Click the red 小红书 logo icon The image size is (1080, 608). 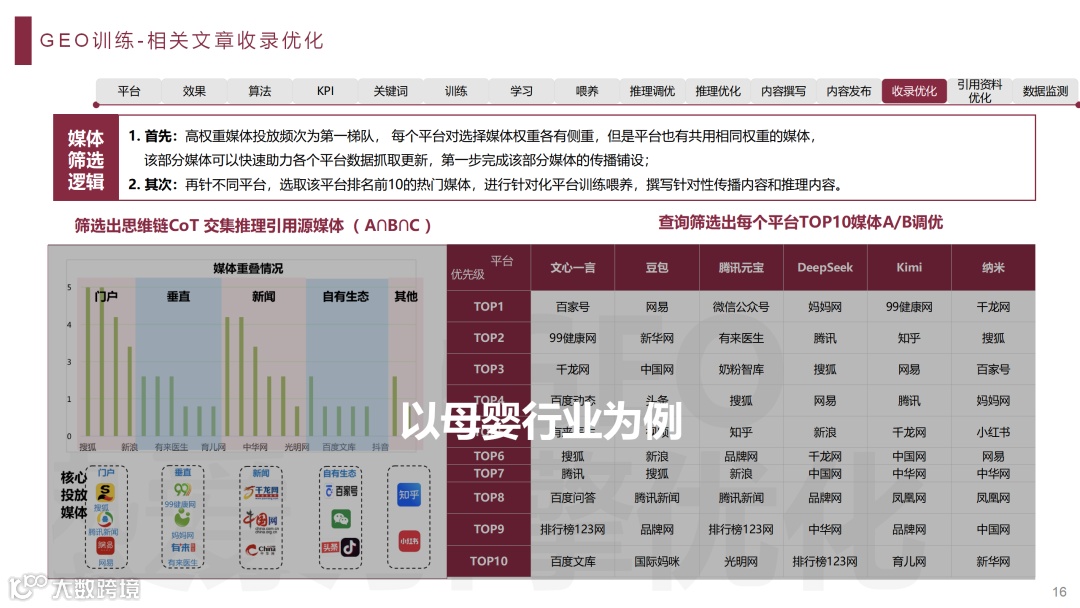(409, 541)
